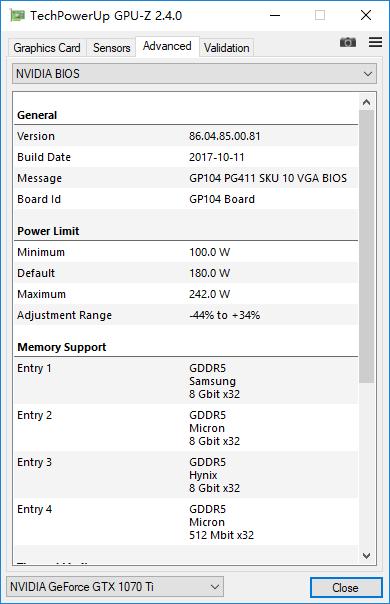Viewport: 390px width, 604px height.
Task: Click the General section header
Action: [37, 115]
